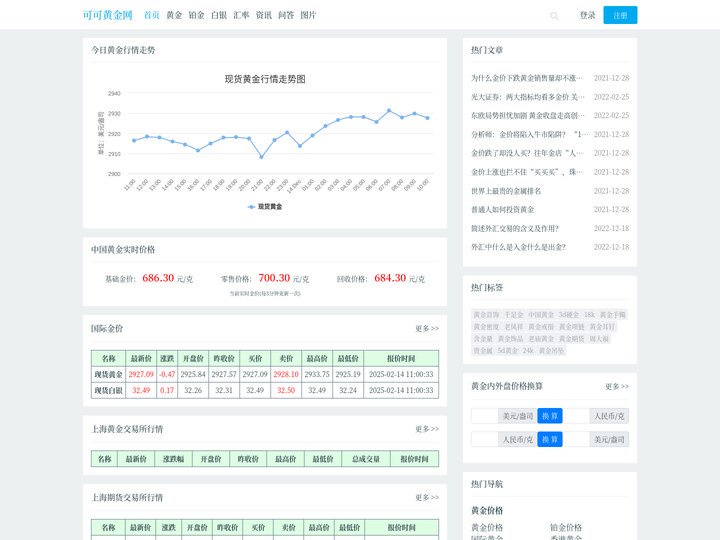Open the 汇率 nav item
The image size is (720, 540).
tap(241, 15)
